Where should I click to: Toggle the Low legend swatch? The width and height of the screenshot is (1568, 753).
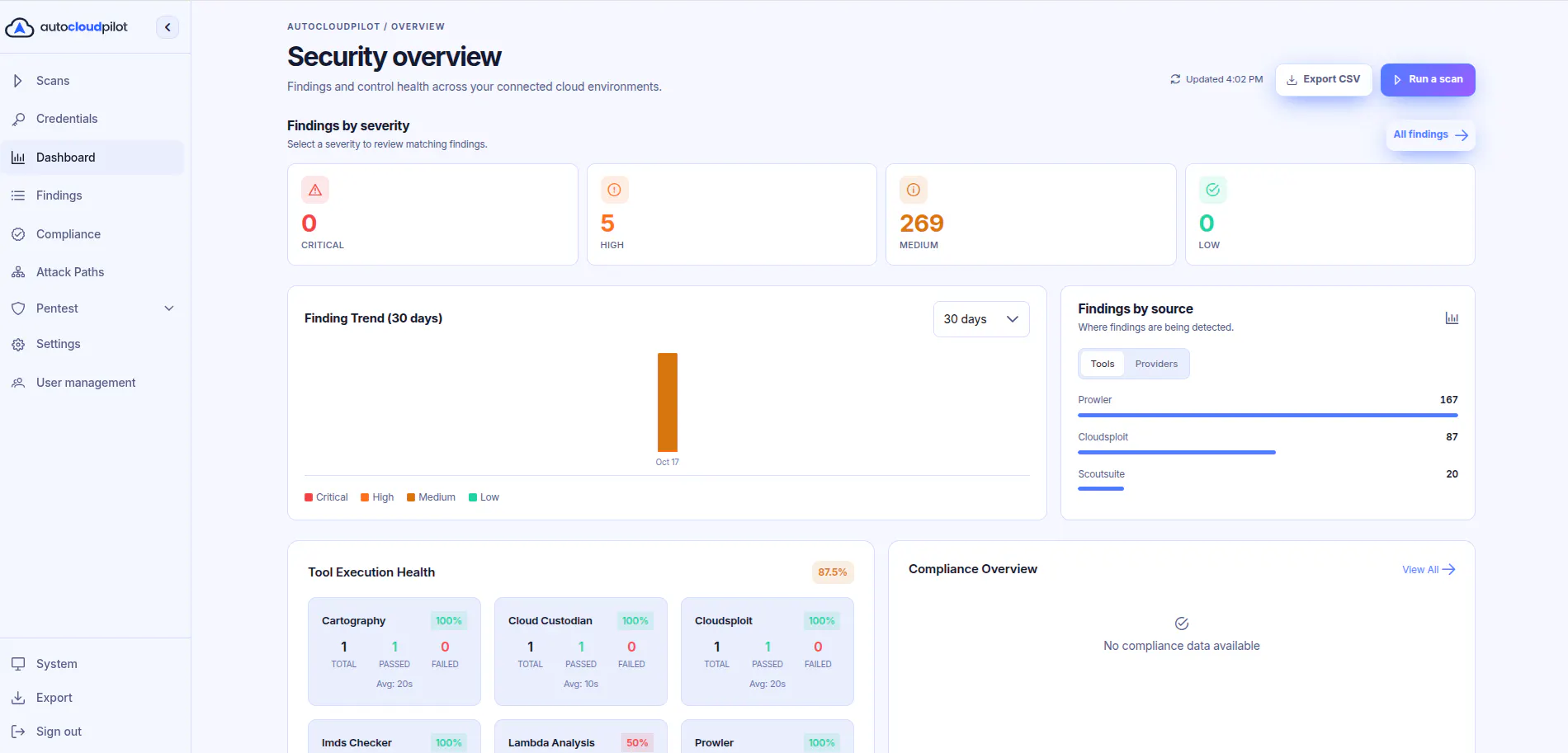pos(473,497)
